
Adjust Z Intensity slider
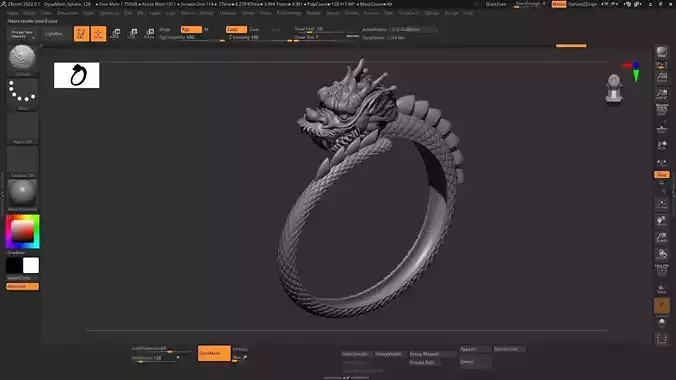click(260, 38)
